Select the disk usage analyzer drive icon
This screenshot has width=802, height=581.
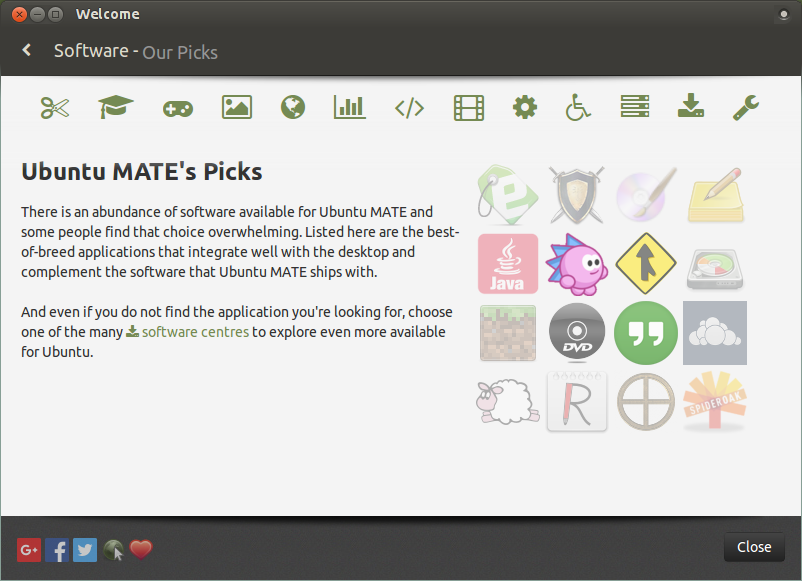715,268
